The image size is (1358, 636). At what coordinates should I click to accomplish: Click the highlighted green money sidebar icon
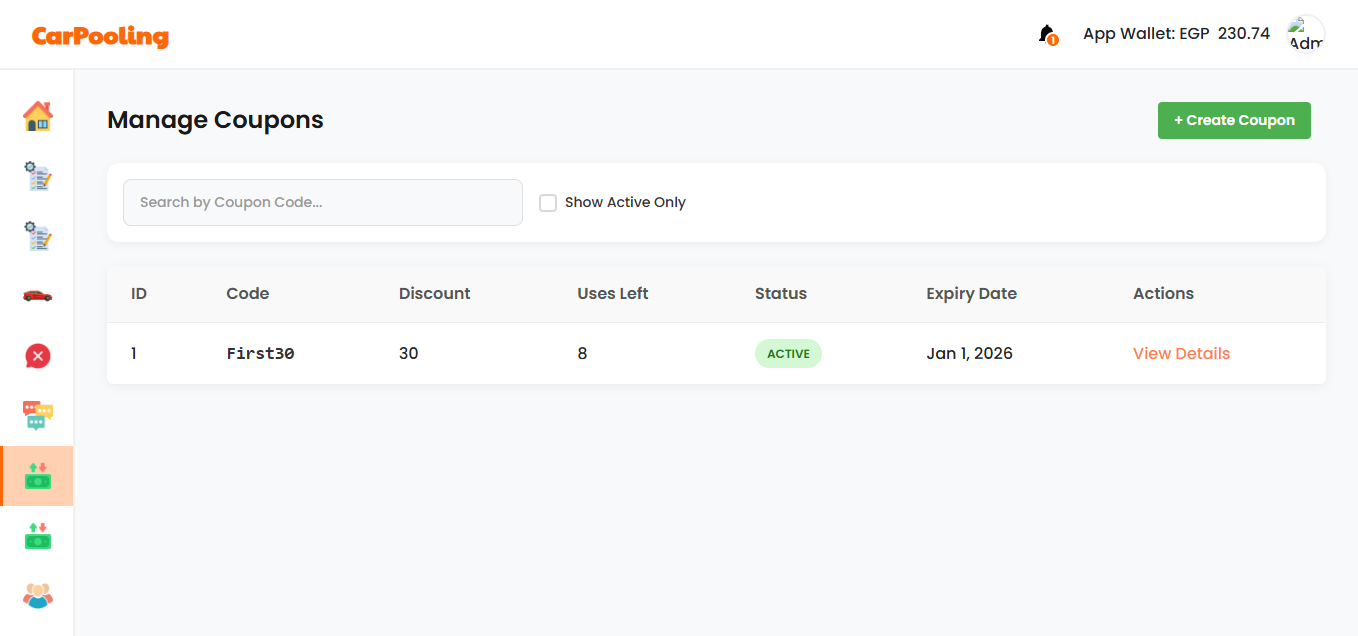click(x=37, y=476)
